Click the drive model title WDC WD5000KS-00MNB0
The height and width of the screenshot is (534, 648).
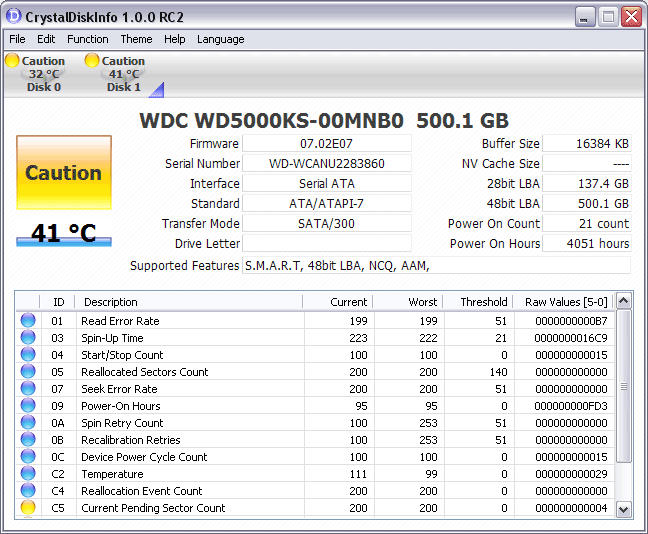pos(272,121)
